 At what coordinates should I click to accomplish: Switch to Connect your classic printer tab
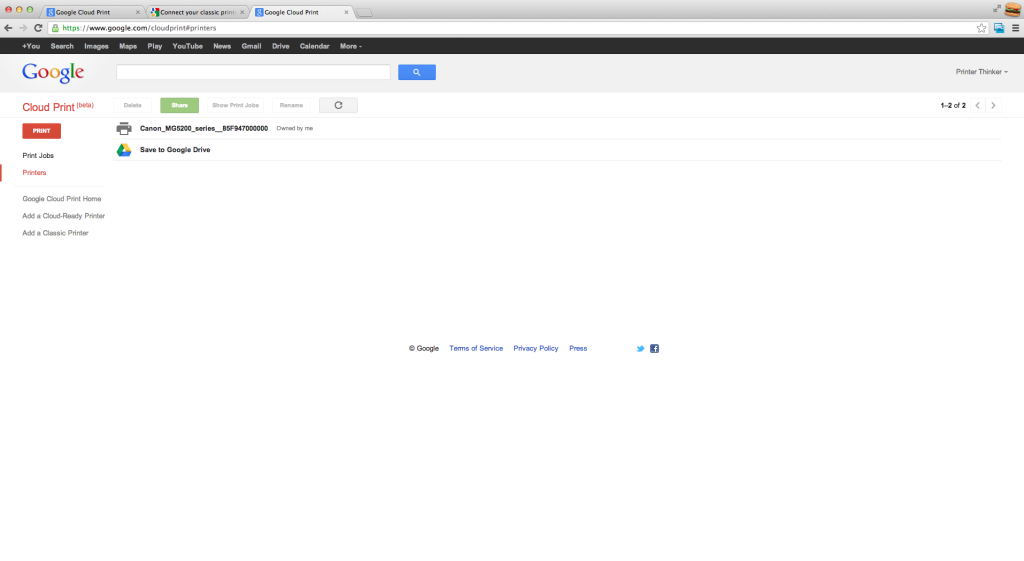pyautogui.click(x=196, y=12)
